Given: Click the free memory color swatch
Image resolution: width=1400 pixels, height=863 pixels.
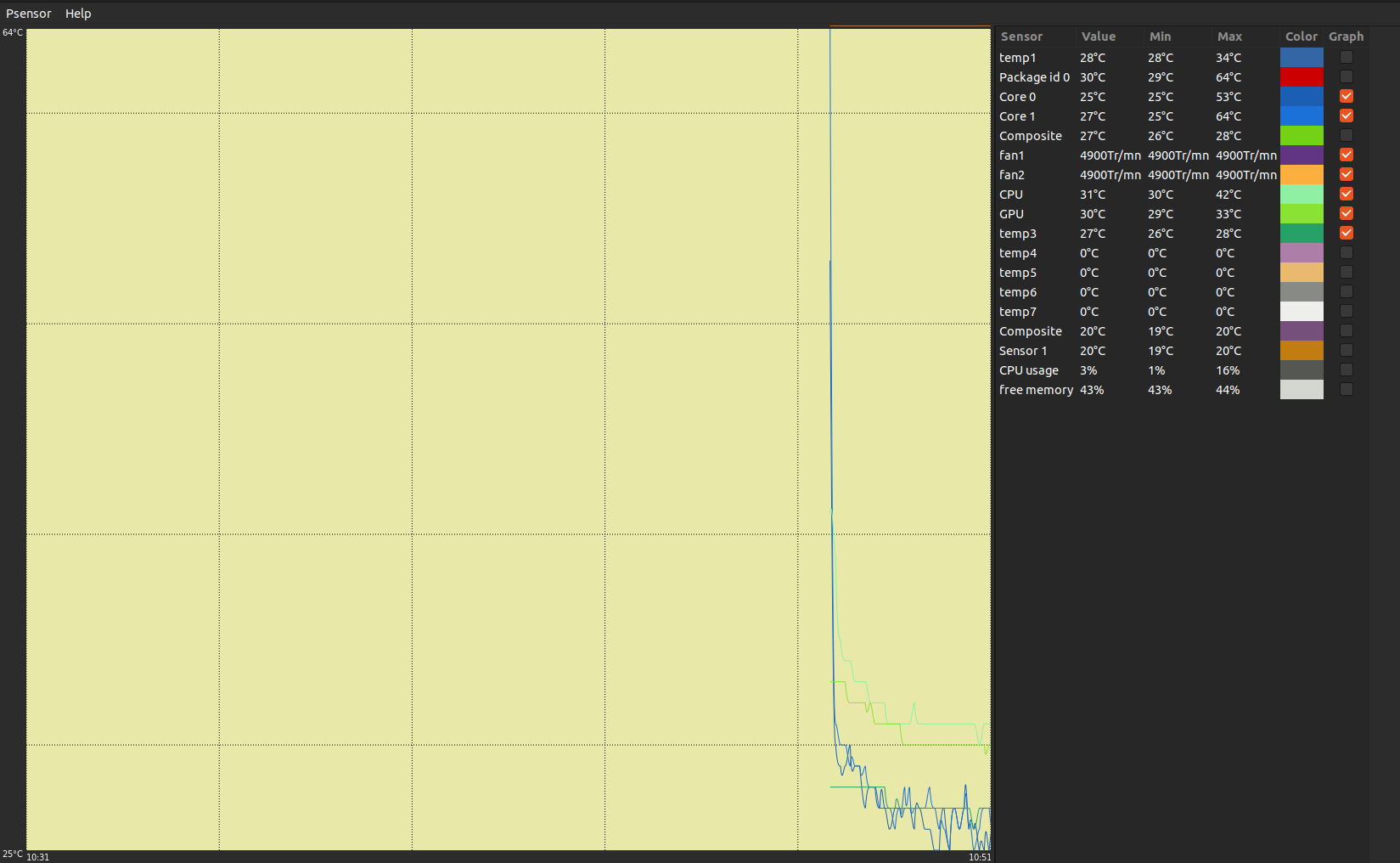Looking at the screenshot, I should tap(1302, 389).
